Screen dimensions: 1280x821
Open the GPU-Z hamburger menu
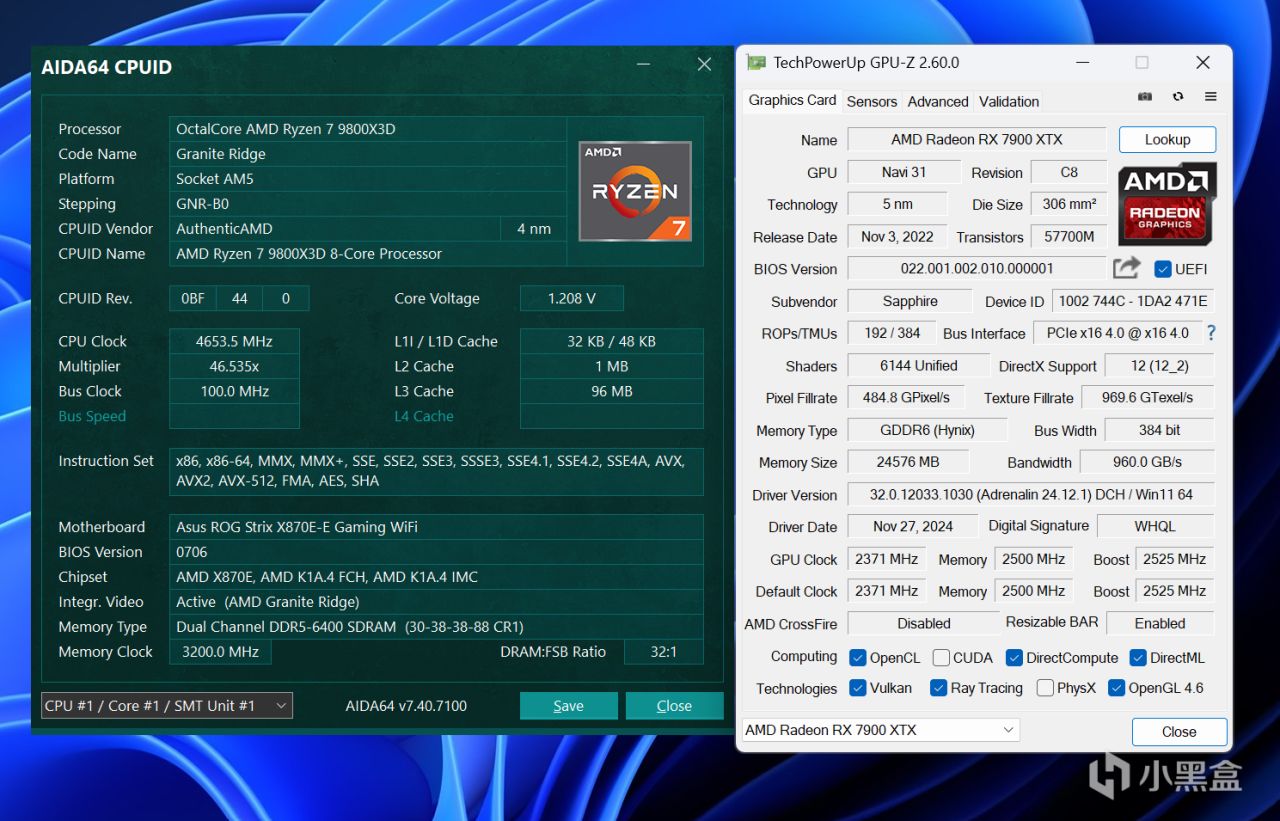click(1210, 97)
